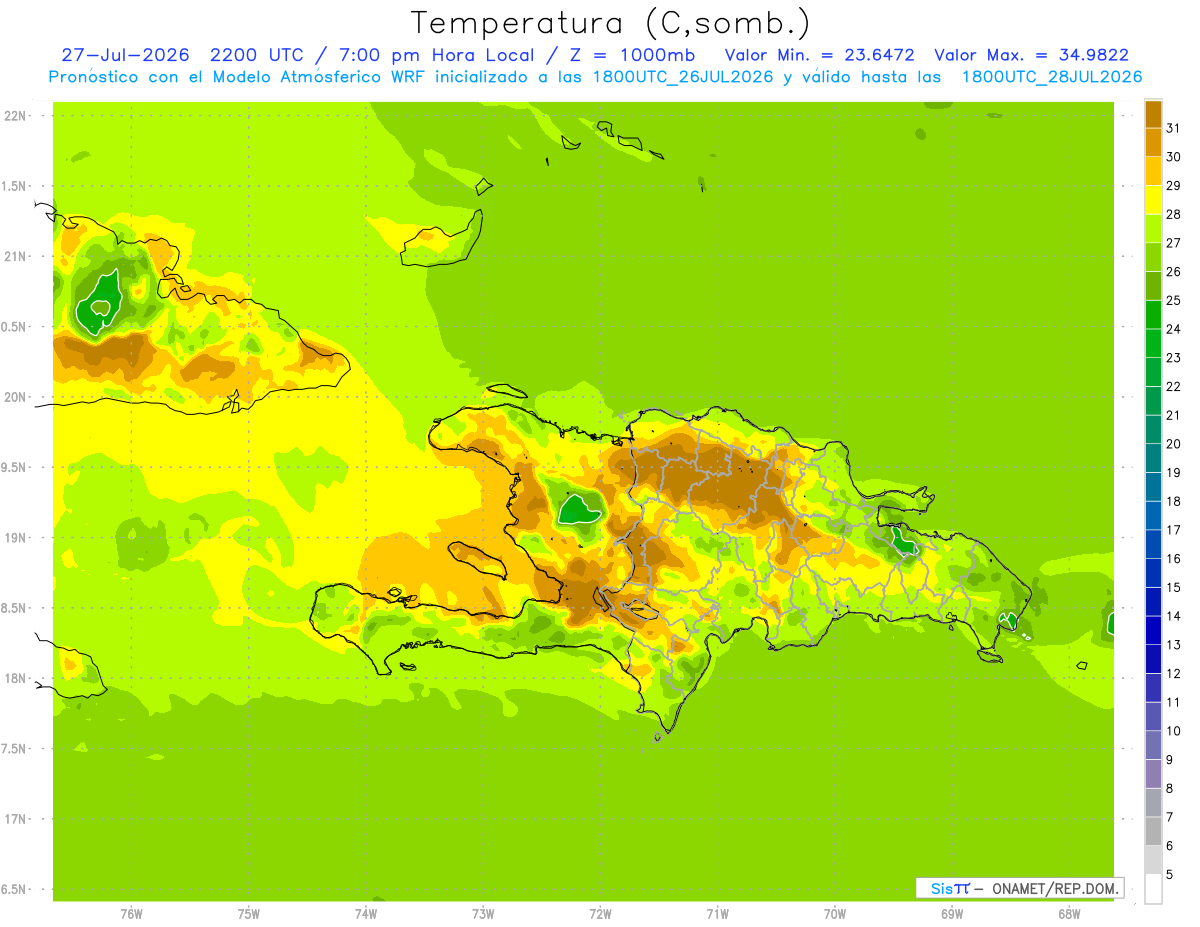Click longitude axis label "70W"
Image resolution: width=1200 pixels, height=927 pixels.
(x=834, y=914)
